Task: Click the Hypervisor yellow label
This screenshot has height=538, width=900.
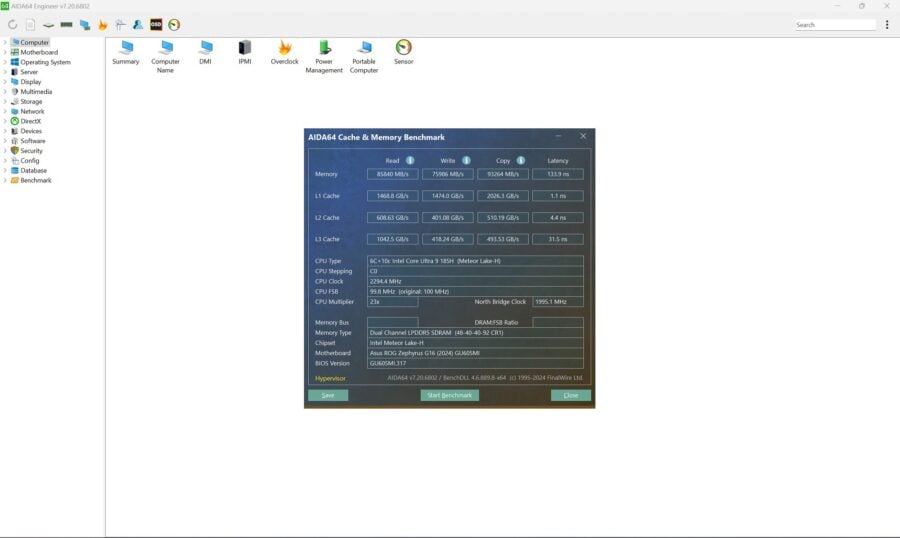Action: tap(330, 378)
